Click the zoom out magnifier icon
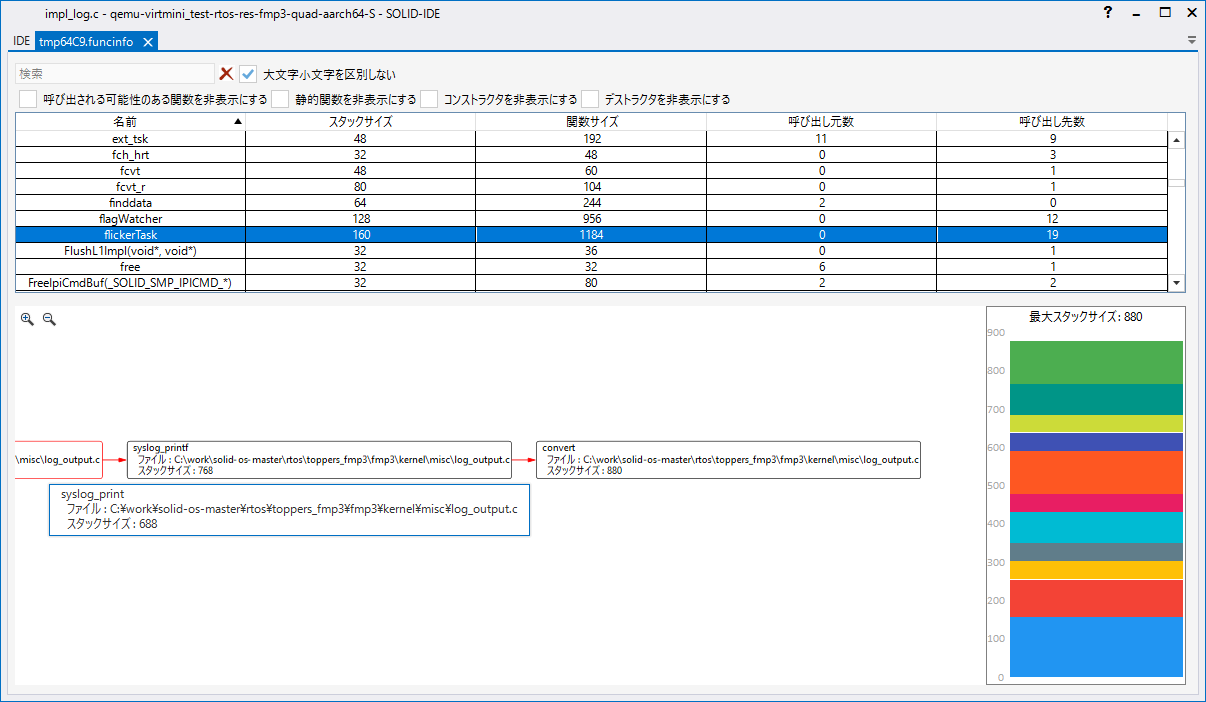Image resolution: width=1206 pixels, height=702 pixels. coord(49,319)
